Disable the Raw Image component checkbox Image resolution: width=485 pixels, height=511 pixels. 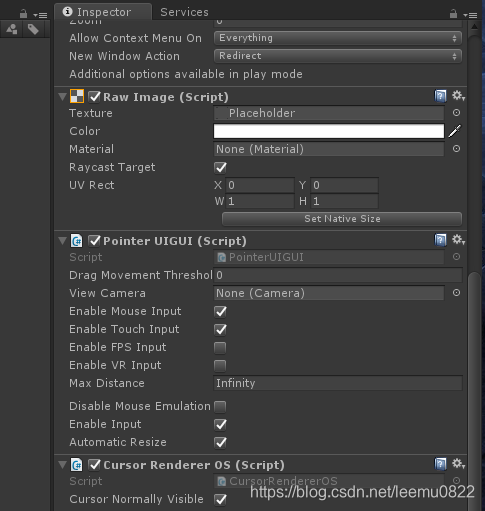(x=94, y=97)
